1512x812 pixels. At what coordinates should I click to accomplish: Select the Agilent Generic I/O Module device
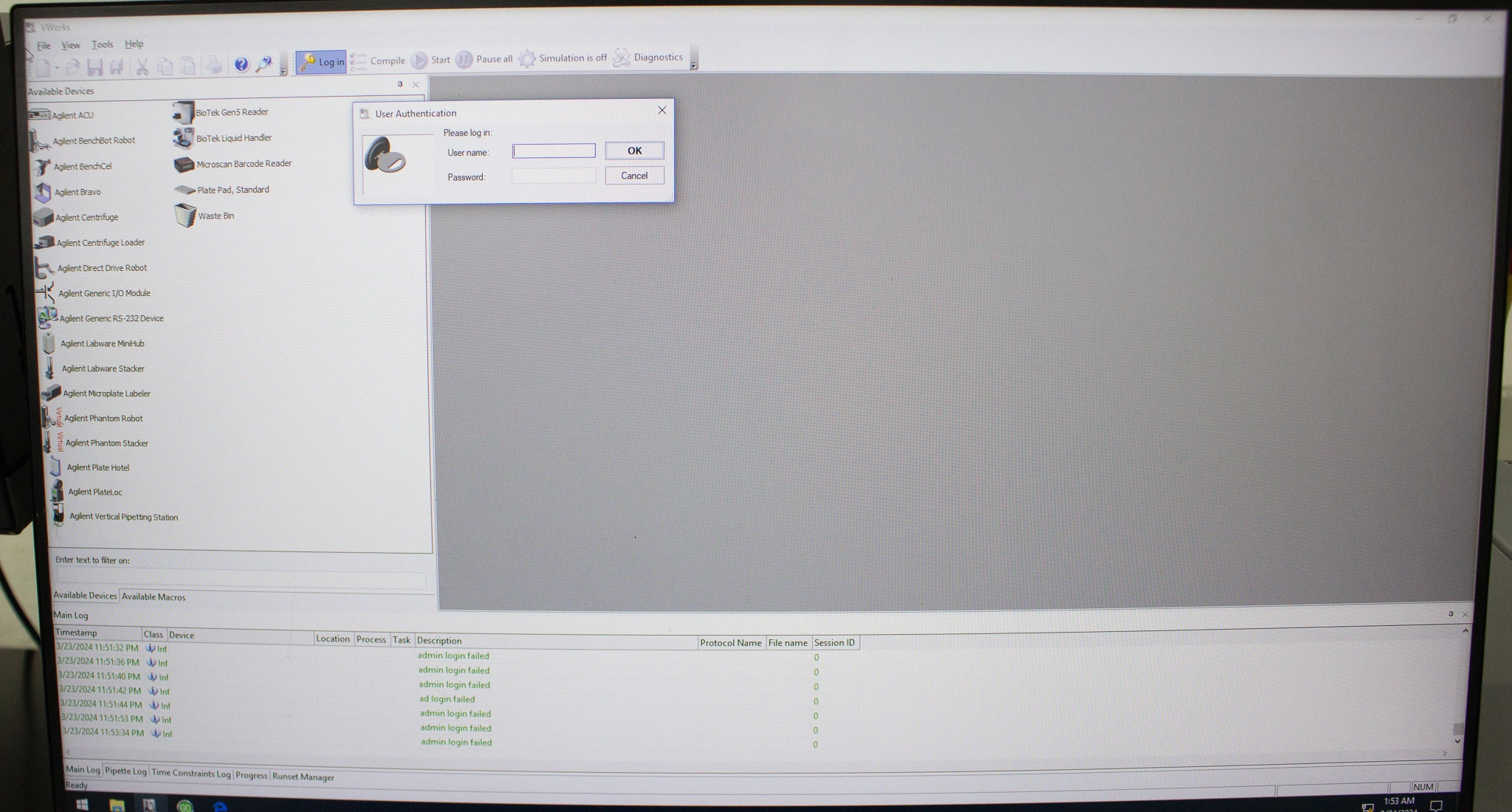(94, 293)
